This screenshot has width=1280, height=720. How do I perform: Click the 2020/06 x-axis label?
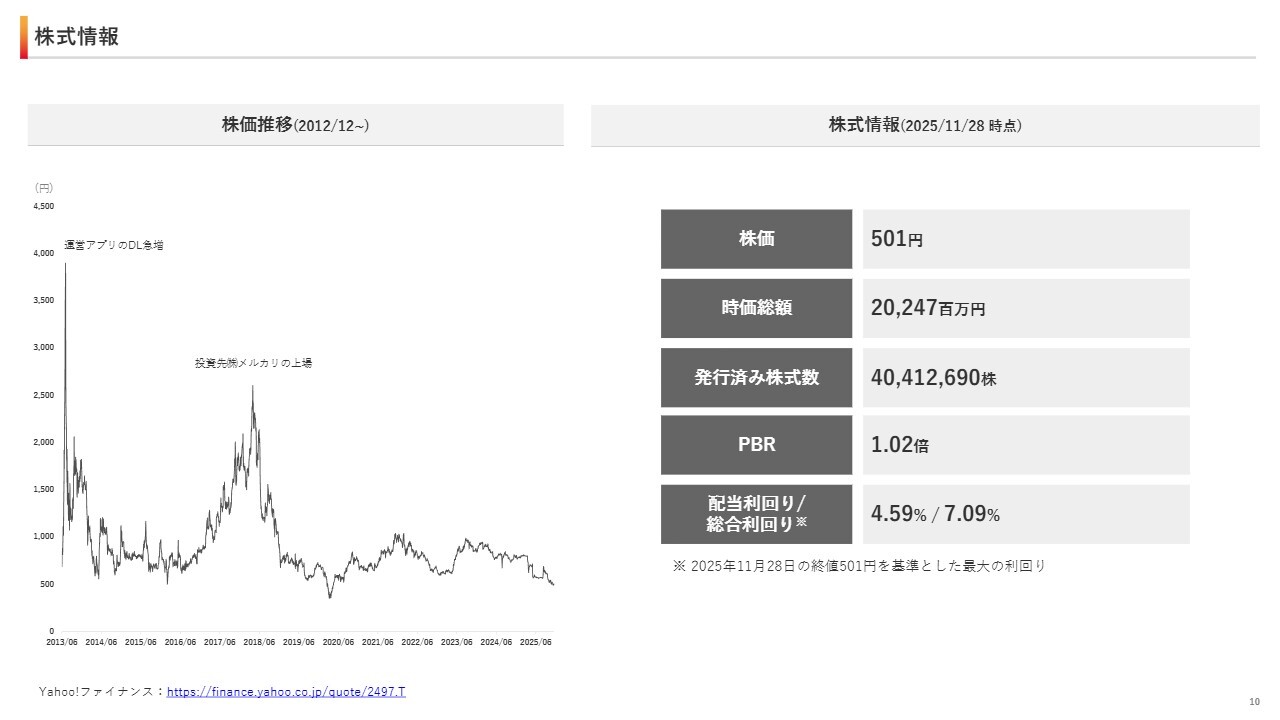(339, 642)
